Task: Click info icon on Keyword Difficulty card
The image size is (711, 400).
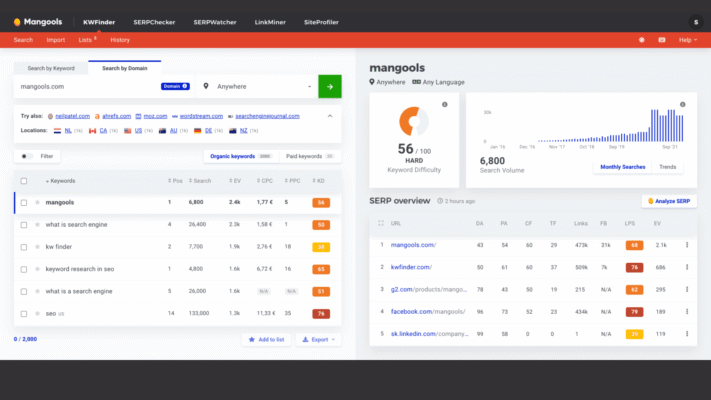Action: point(445,104)
